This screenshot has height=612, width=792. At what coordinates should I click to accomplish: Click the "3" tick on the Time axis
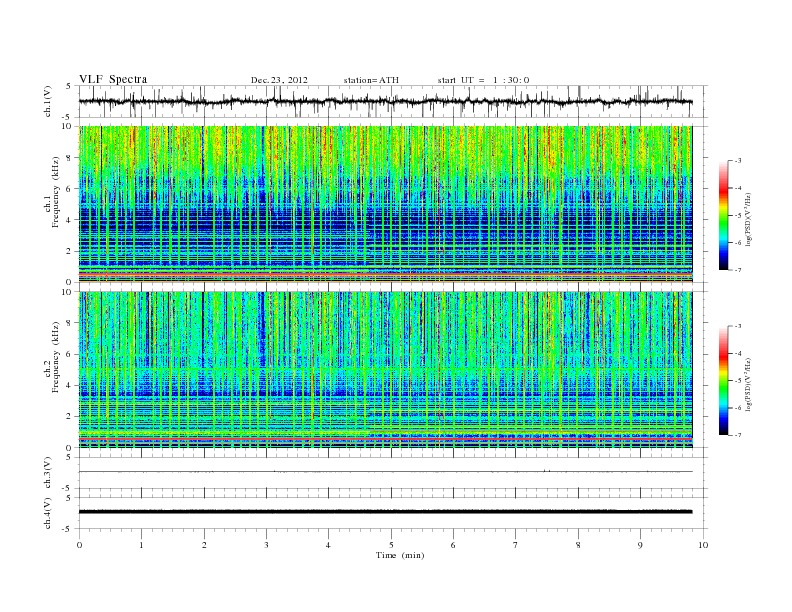266,545
